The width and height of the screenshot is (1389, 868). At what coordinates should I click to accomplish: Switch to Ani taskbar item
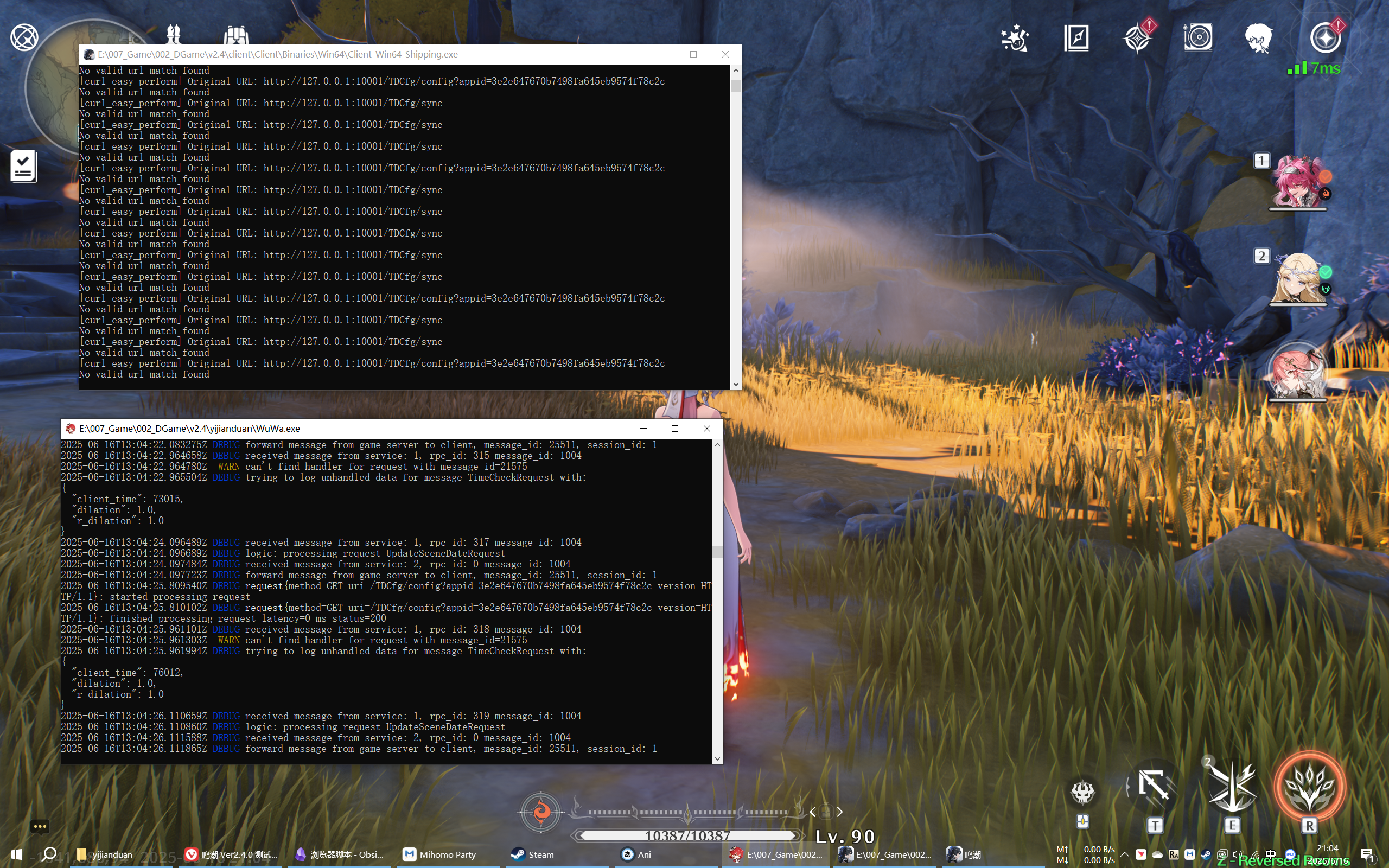667,854
